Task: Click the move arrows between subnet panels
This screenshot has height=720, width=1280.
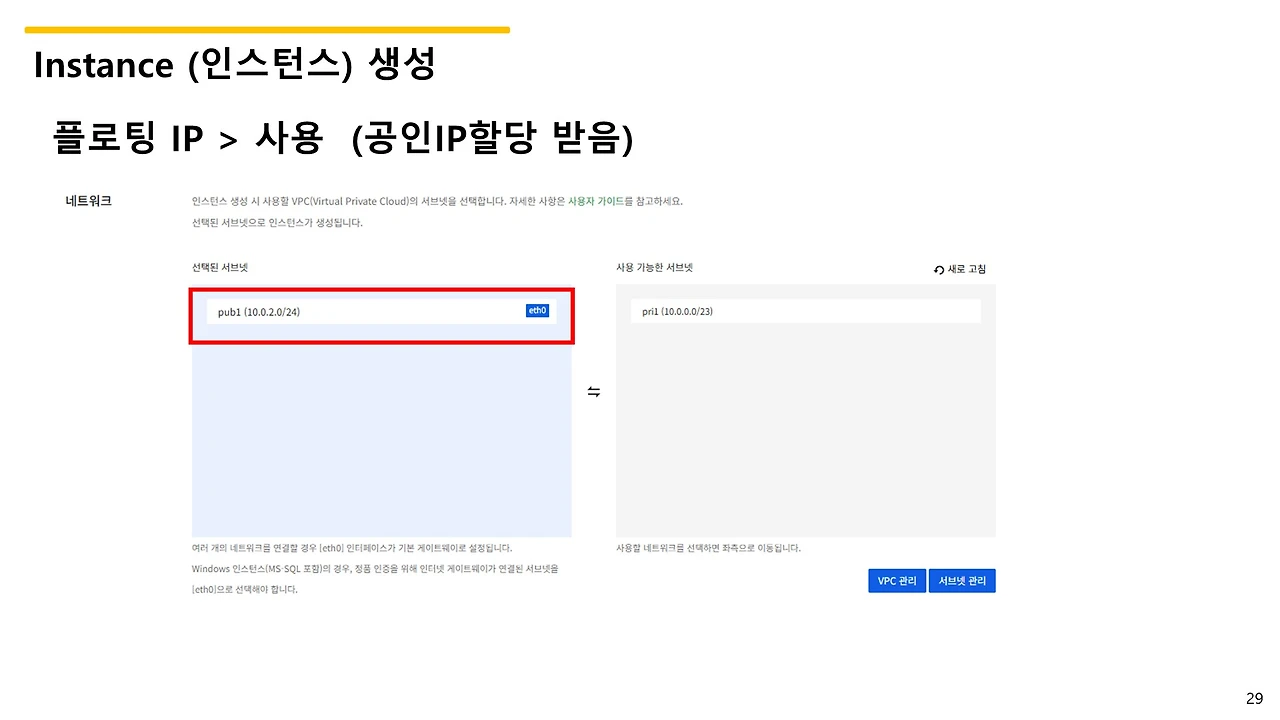Action: (594, 391)
